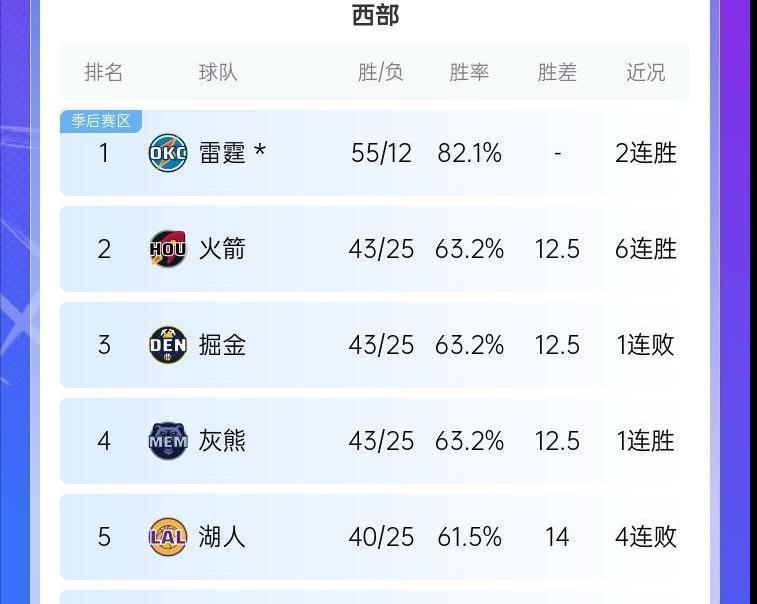757x604 pixels.
Task: Sort by the 胜/负 column header
Action: tap(381, 73)
